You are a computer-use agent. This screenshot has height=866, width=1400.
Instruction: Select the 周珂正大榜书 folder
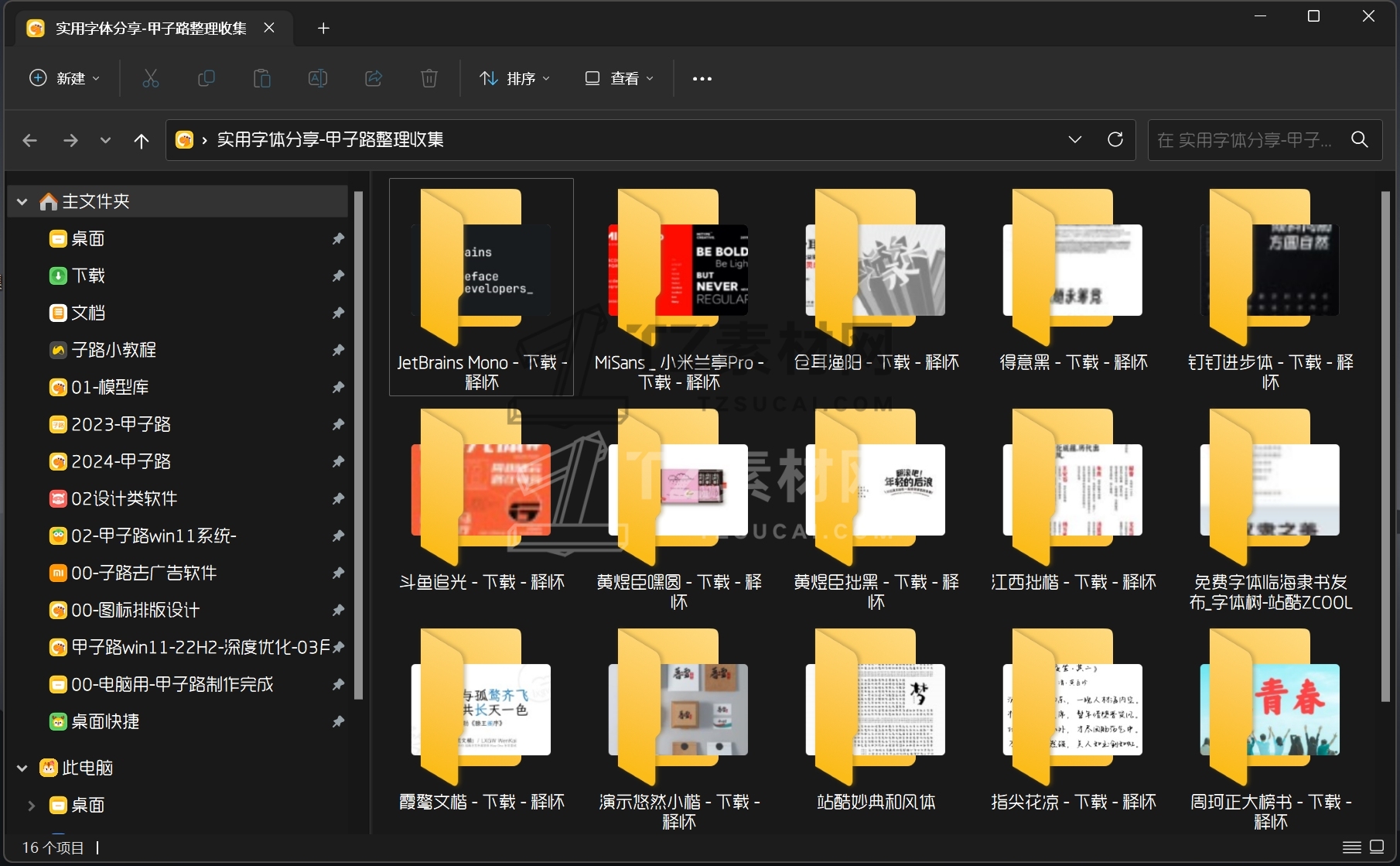[x=1271, y=727]
